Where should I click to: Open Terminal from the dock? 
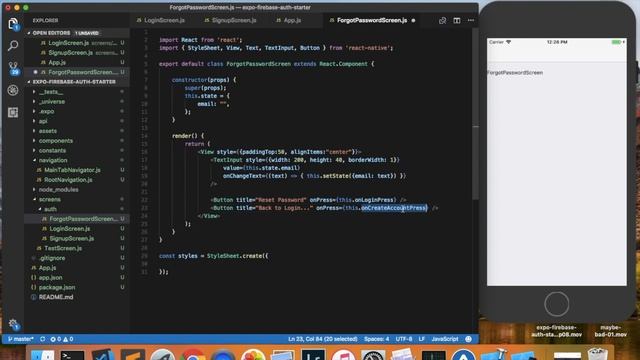pyautogui.click(x=72, y=355)
